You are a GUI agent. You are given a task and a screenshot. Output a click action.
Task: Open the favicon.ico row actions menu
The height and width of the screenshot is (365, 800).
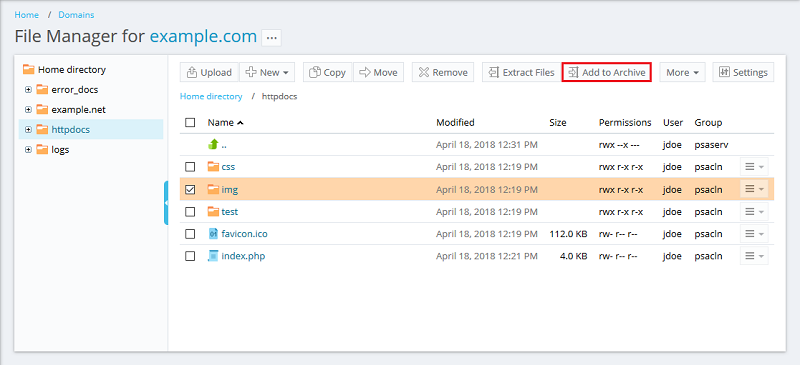point(754,234)
